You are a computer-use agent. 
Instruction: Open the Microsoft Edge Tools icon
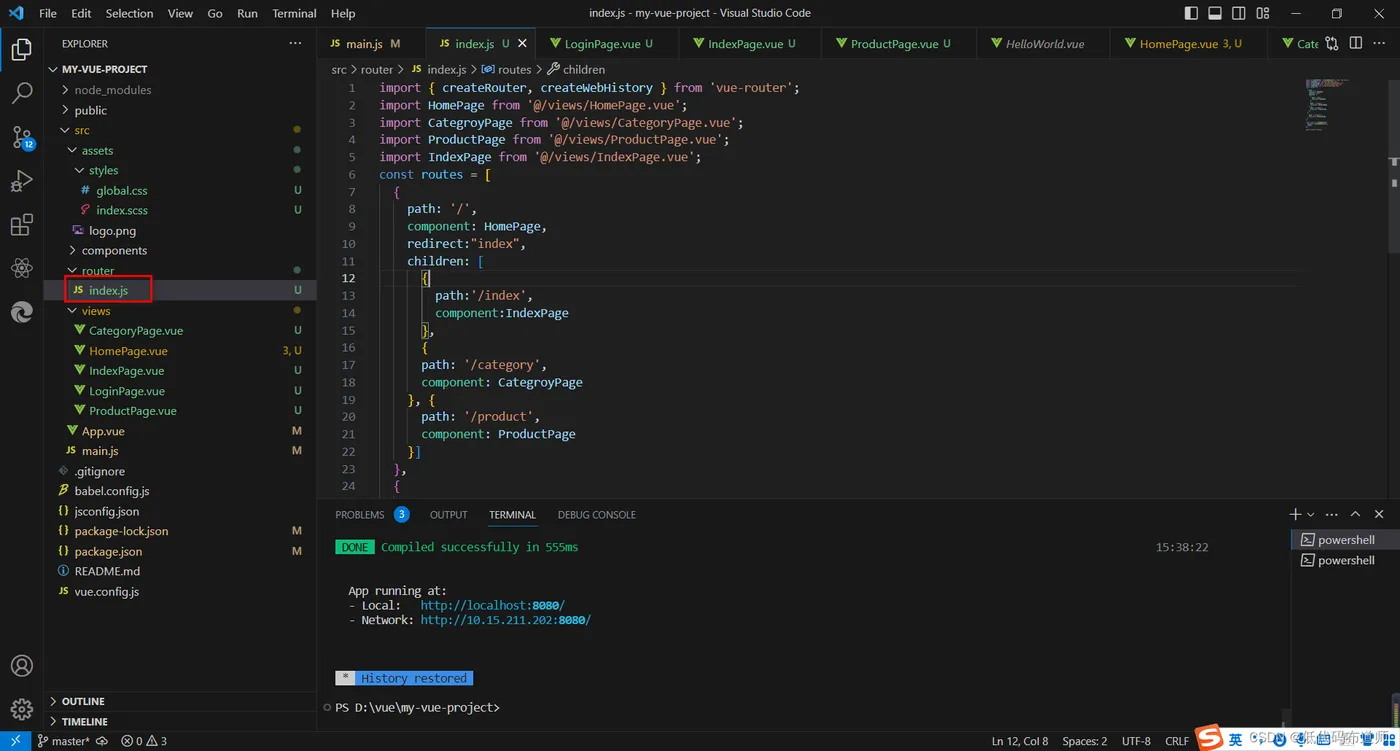[21, 313]
